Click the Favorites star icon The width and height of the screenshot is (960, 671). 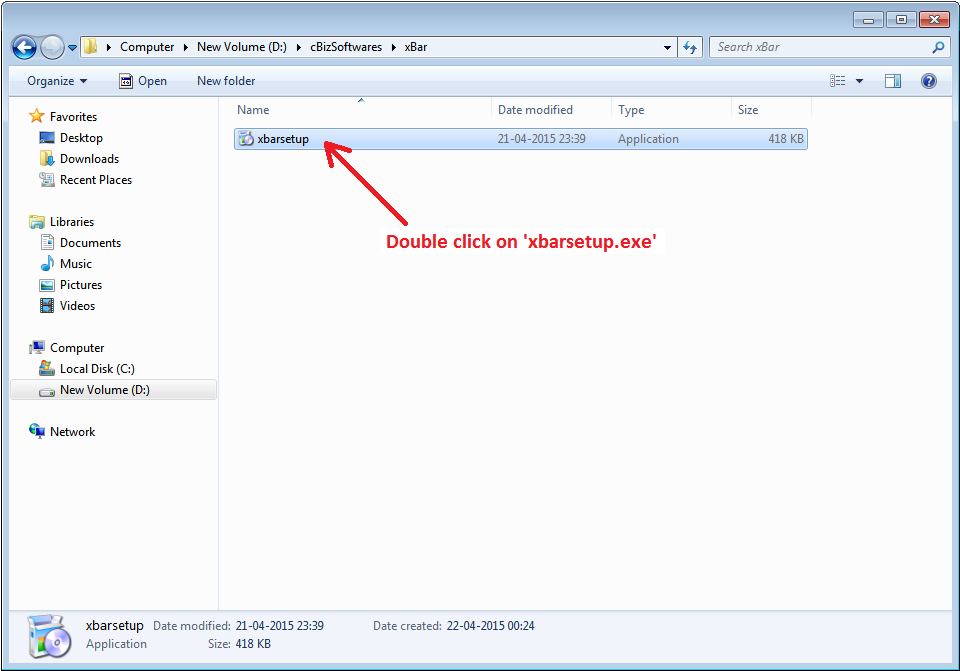click(37, 116)
